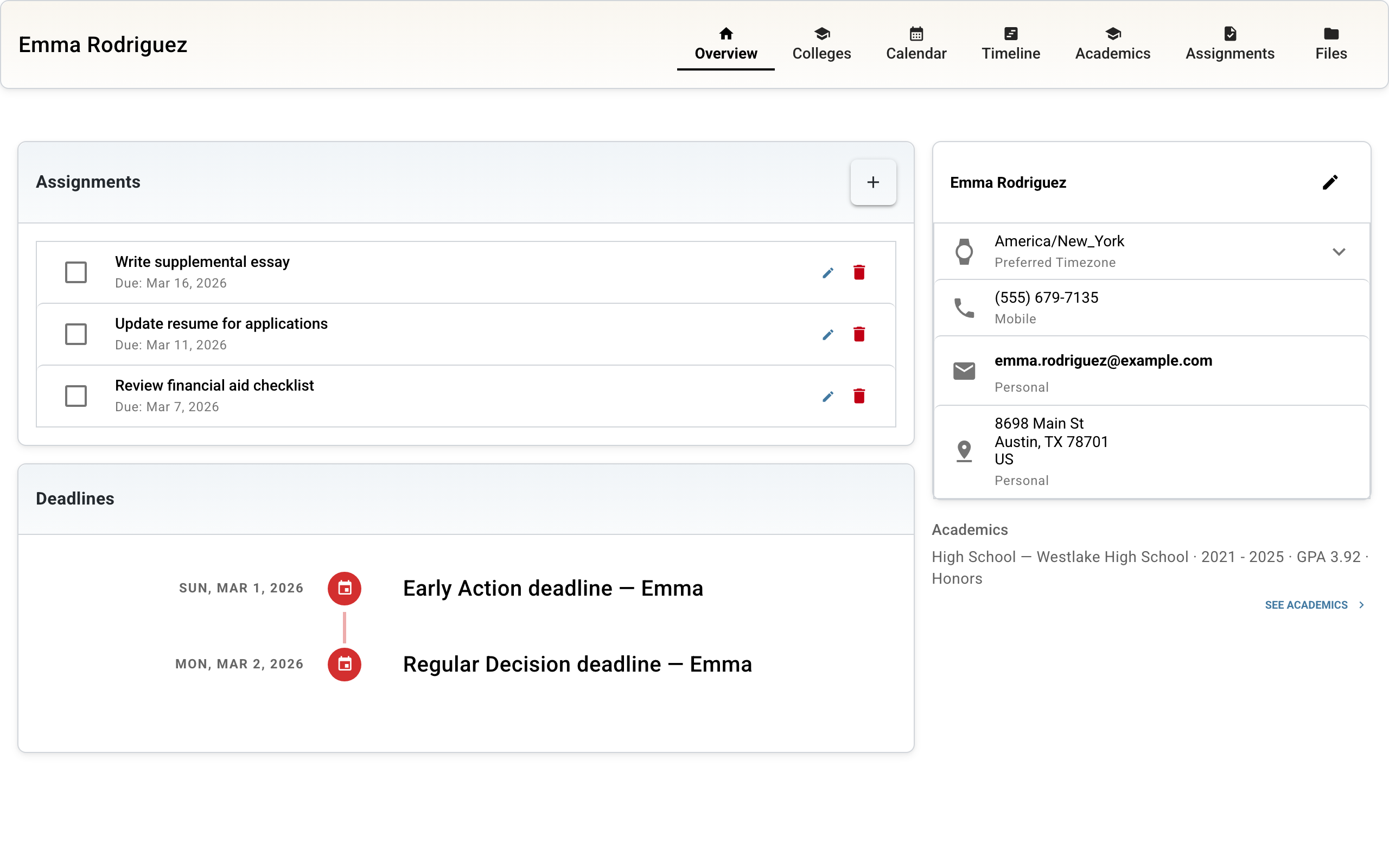This screenshot has width=1389, height=868.
Task: Check off 'Write supplemental essay' as complete
Action: 75,272
